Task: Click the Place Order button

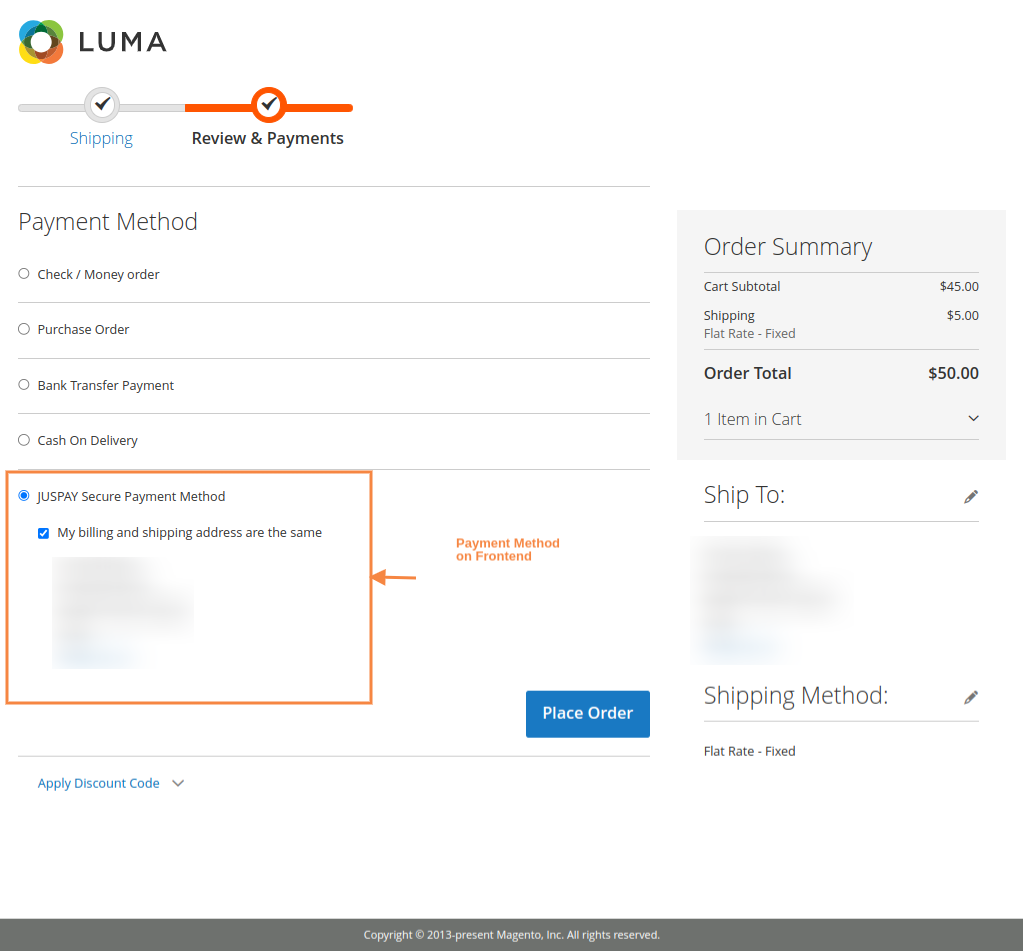Action: coord(587,713)
